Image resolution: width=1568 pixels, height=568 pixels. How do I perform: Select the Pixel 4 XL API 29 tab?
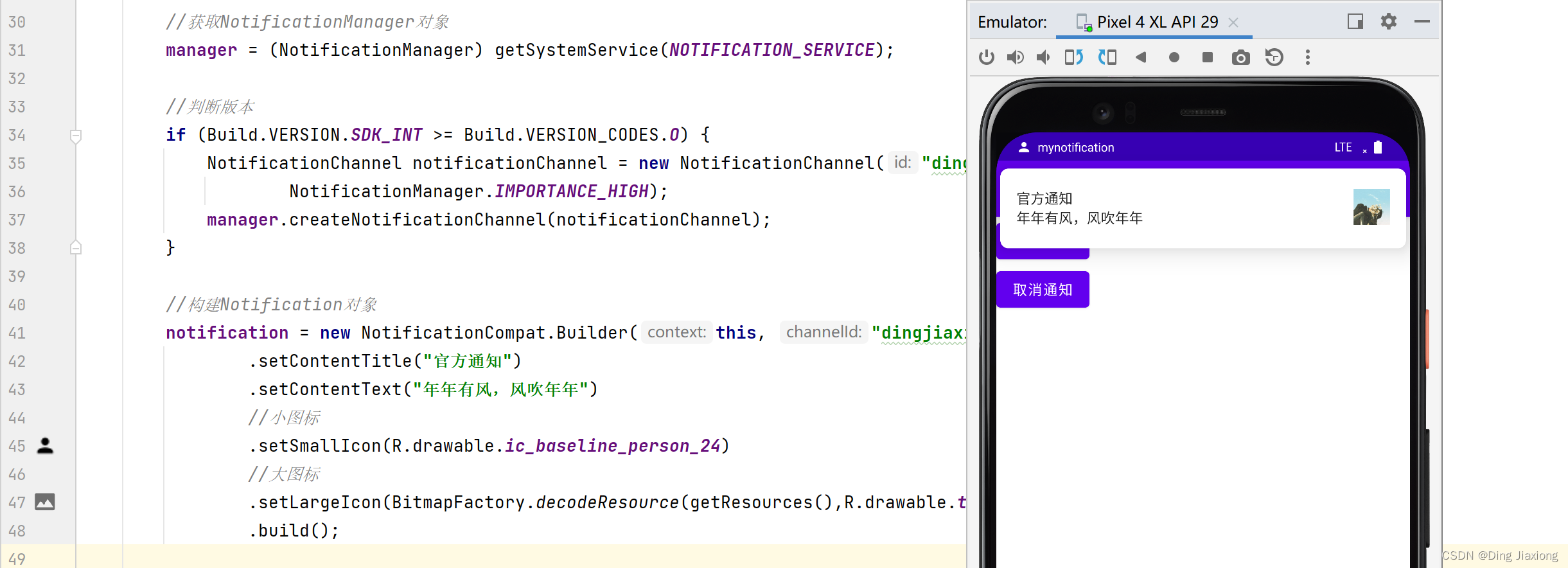click(x=1153, y=22)
